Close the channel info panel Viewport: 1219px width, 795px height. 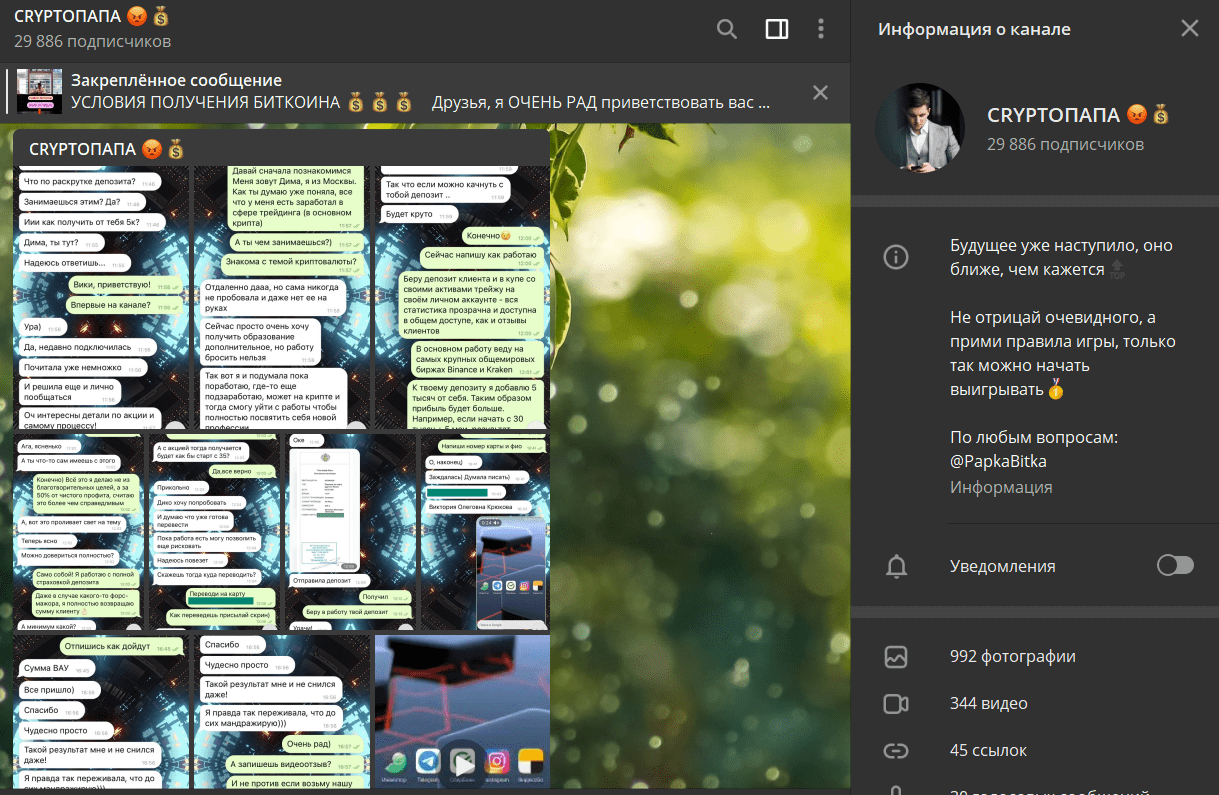1189,29
